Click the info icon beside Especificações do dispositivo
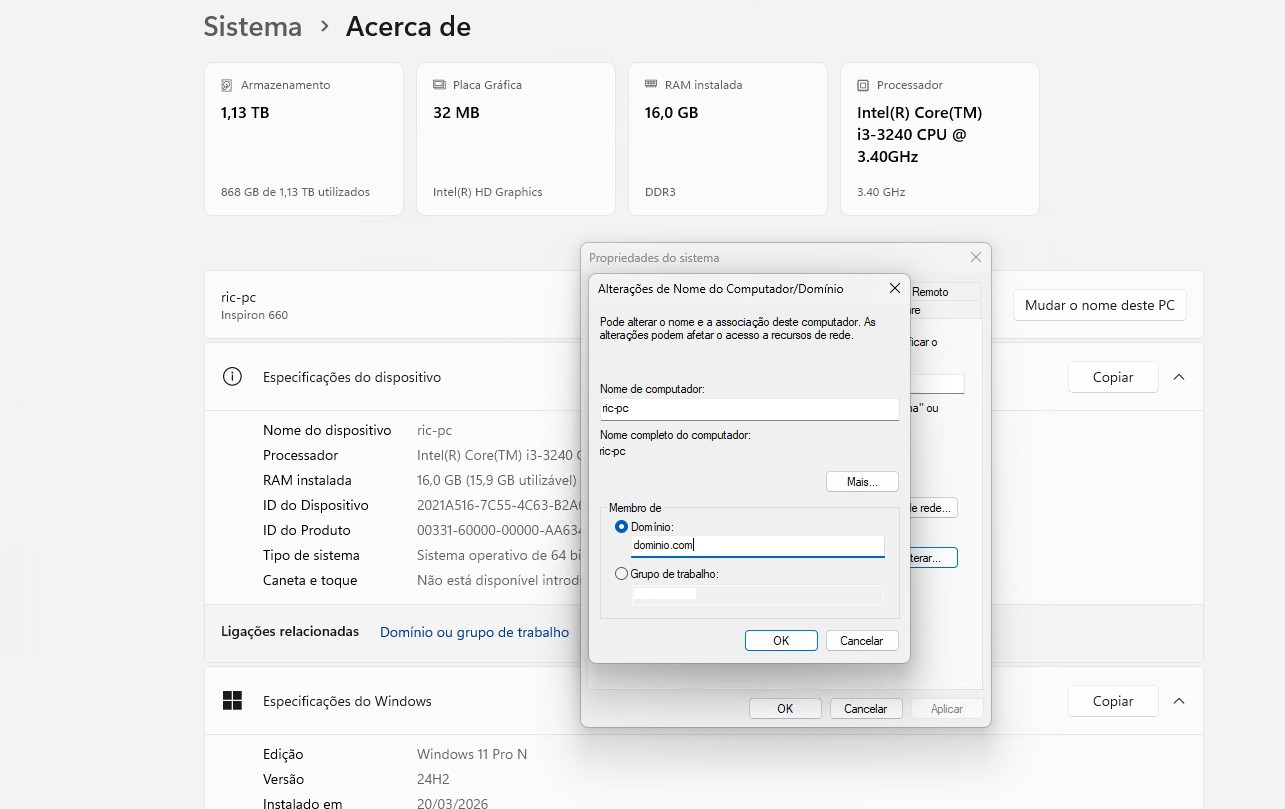1285x809 pixels. pos(232,377)
